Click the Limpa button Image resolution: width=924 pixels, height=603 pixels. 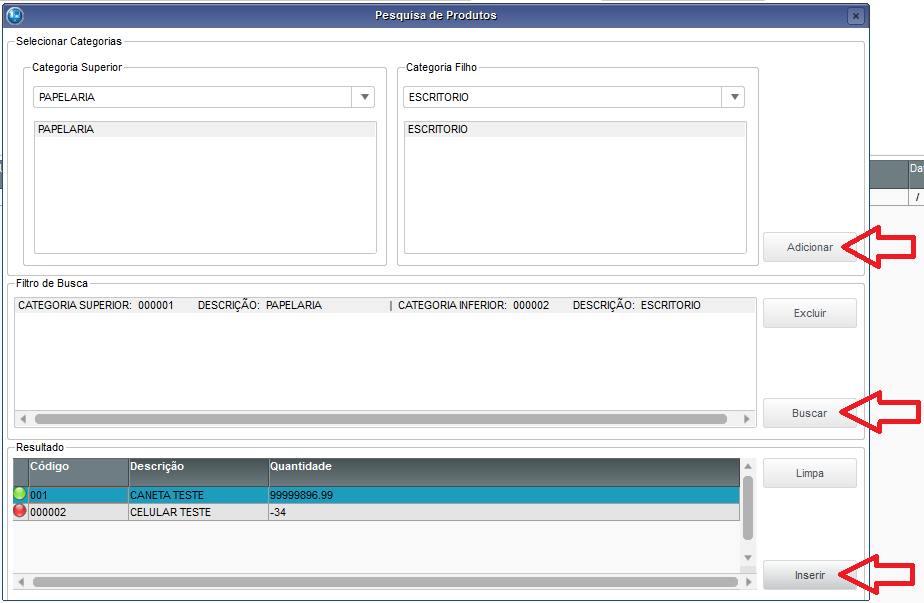(810, 473)
